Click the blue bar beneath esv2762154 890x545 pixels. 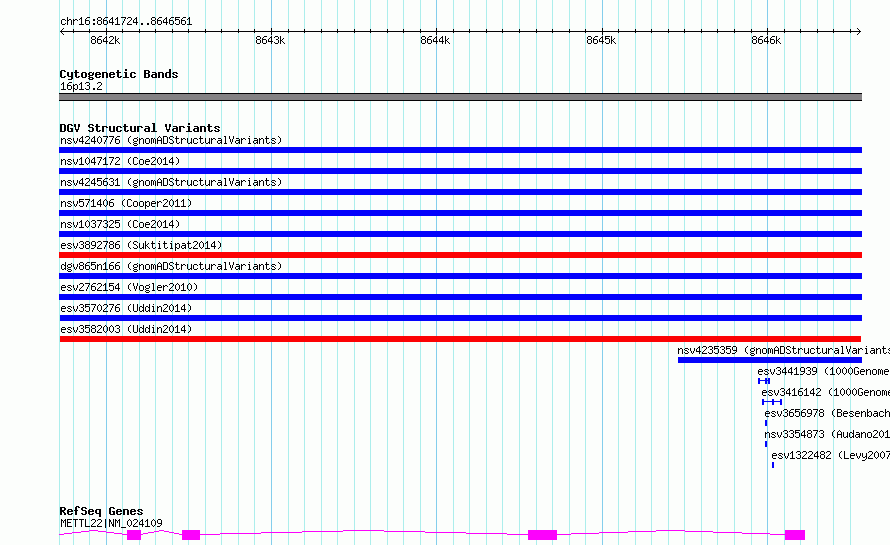coord(460,297)
